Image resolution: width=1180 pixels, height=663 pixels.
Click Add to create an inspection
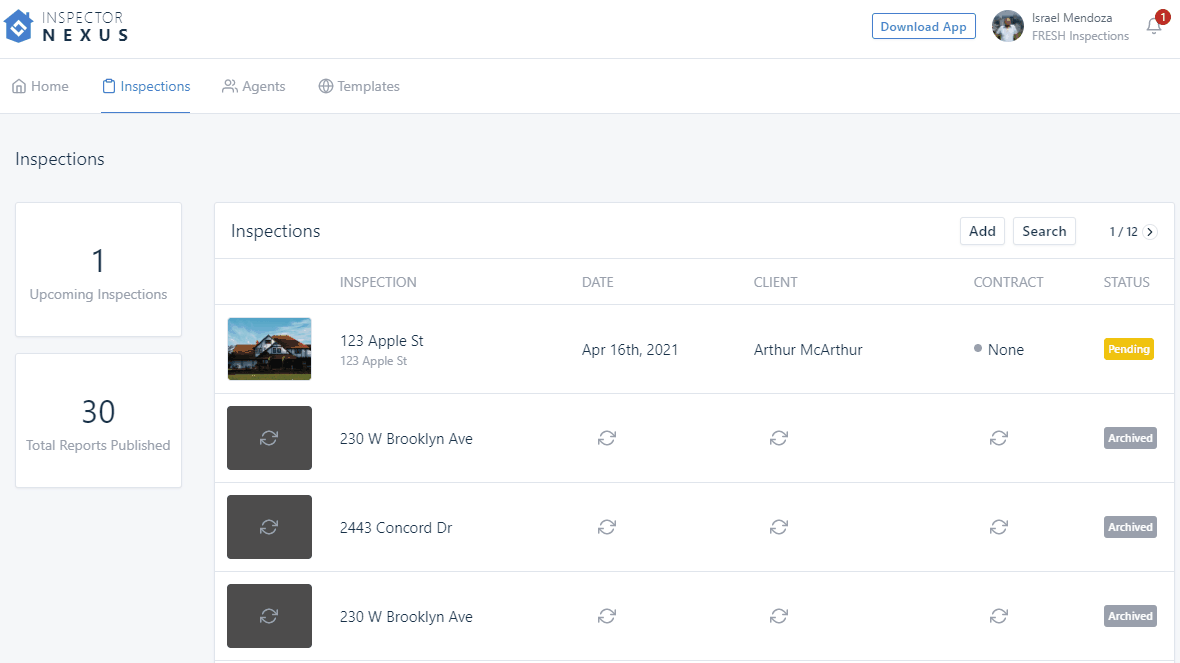pyautogui.click(x=982, y=231)
